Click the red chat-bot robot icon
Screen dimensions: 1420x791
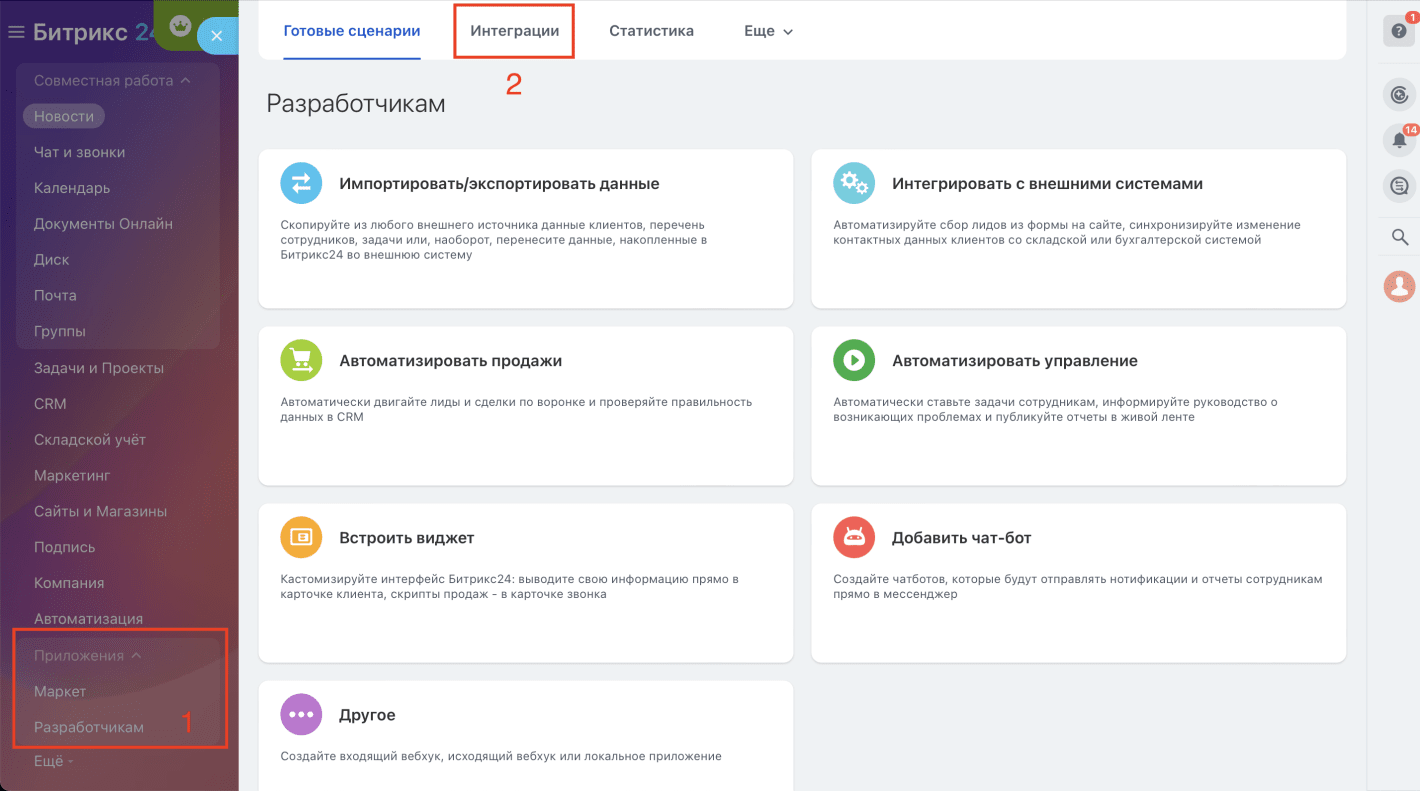click(854, 537)
